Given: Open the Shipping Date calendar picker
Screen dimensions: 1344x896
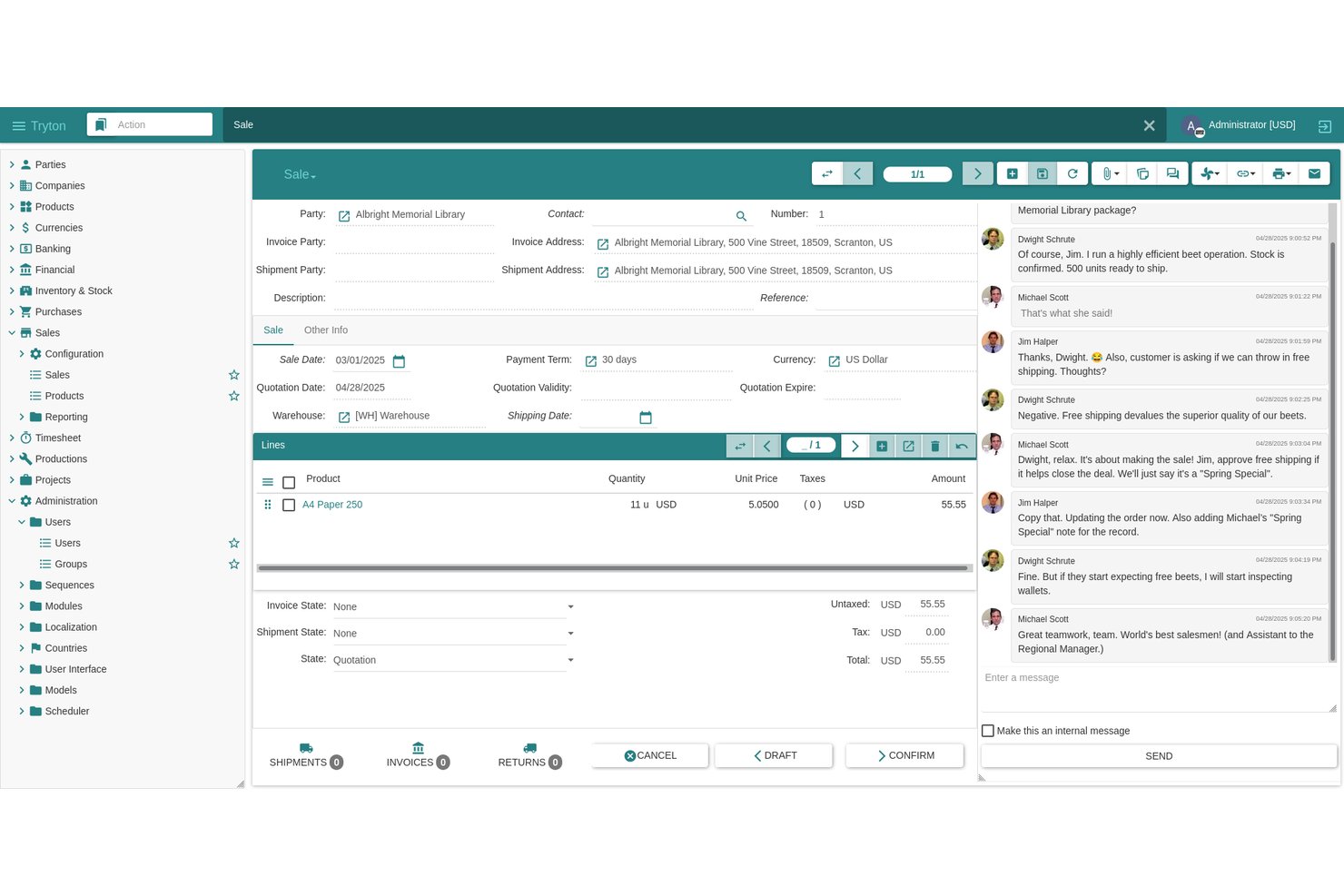Looking at the screenshot, I should (x=646, y=418).
